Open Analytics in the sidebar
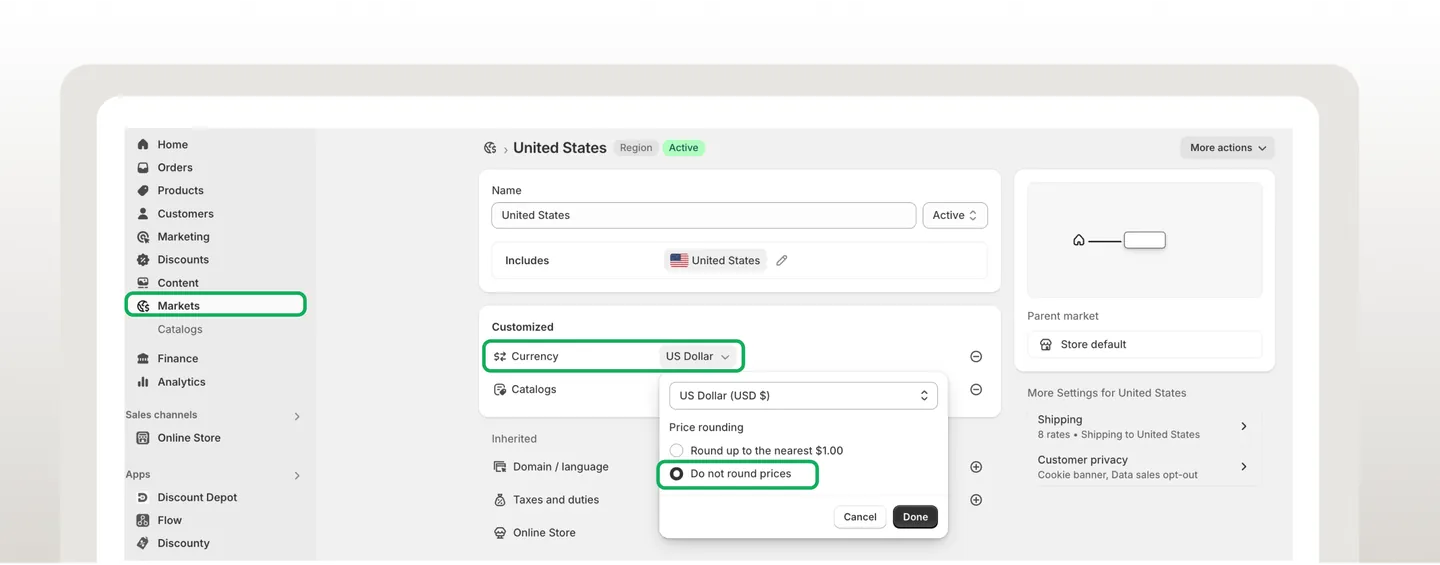 click(181, 382)
